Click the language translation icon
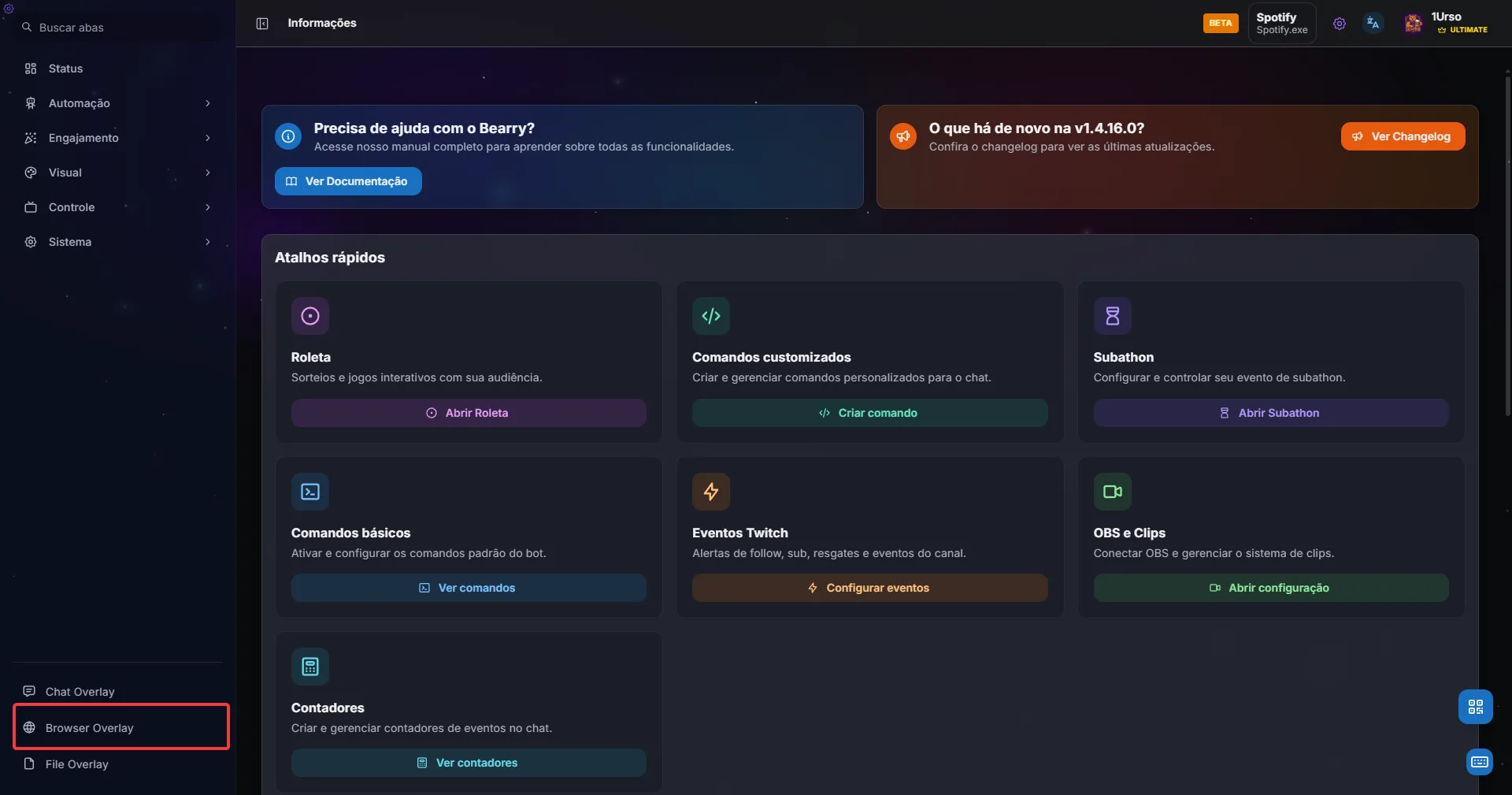This screenshot has height=795, width=1512. [1373, 23]
